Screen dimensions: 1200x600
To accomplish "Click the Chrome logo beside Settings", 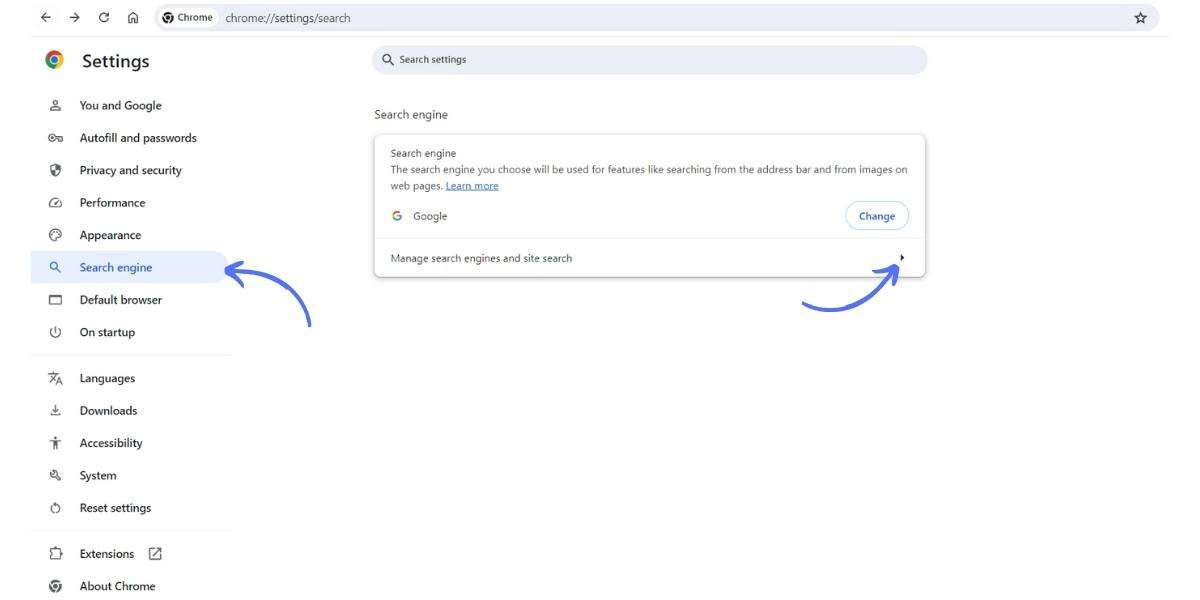I will pyautogui.click(x=55, y=61).
